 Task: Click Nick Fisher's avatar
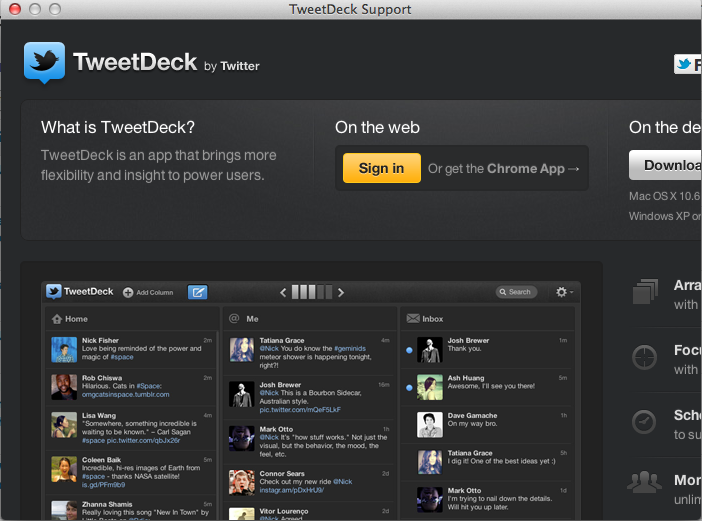pyautogui.click(x=64, y=350)
